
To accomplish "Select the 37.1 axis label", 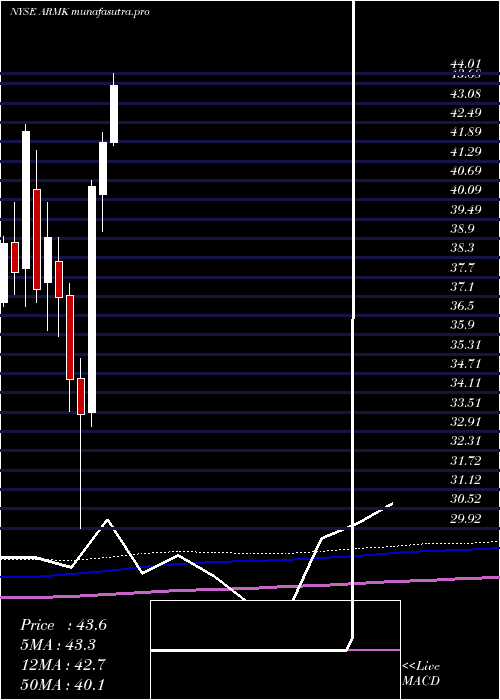I will point(462,287).
